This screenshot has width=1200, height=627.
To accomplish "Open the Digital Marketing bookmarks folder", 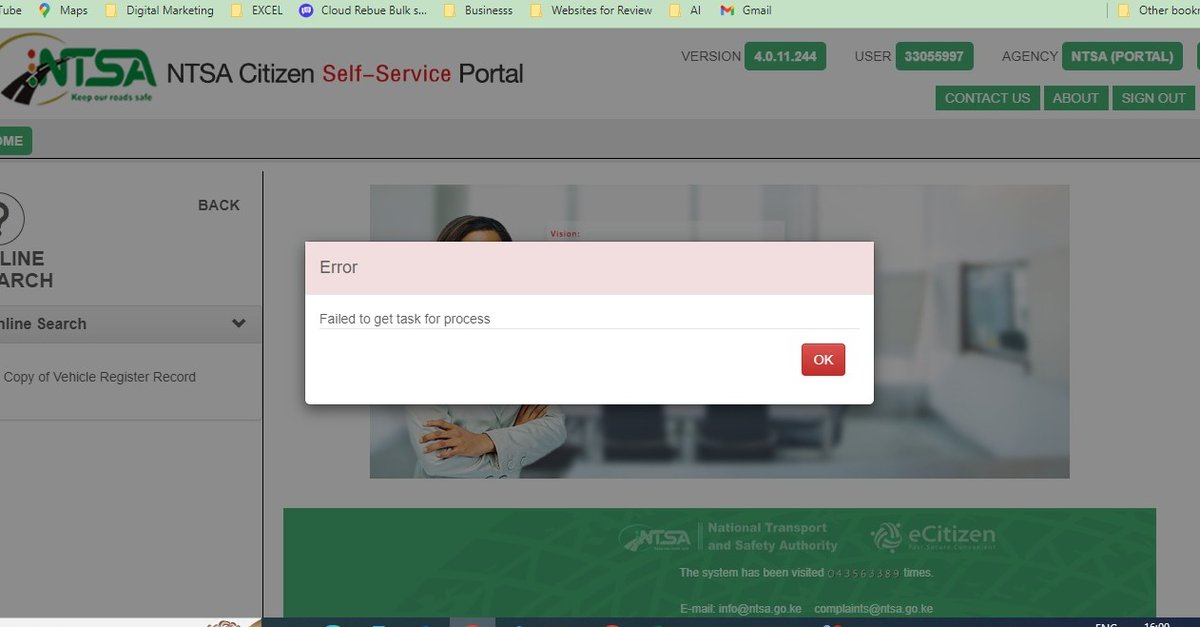I will (x=159, y=11).
